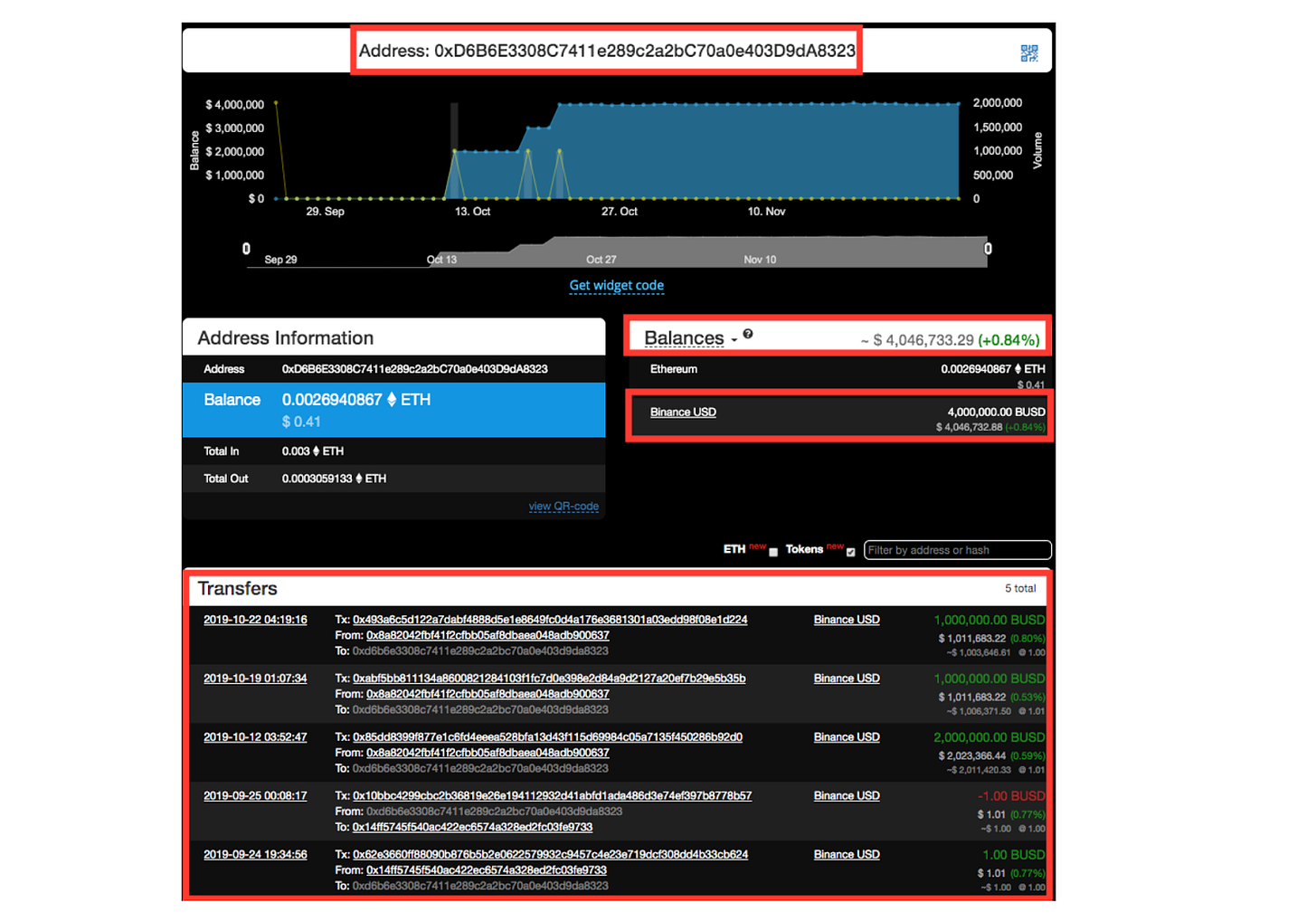Open transaction hash starting 0x10bbc4299
Image resolution: width=1316 pixels, height=921 pixels.
pos(553,796)
